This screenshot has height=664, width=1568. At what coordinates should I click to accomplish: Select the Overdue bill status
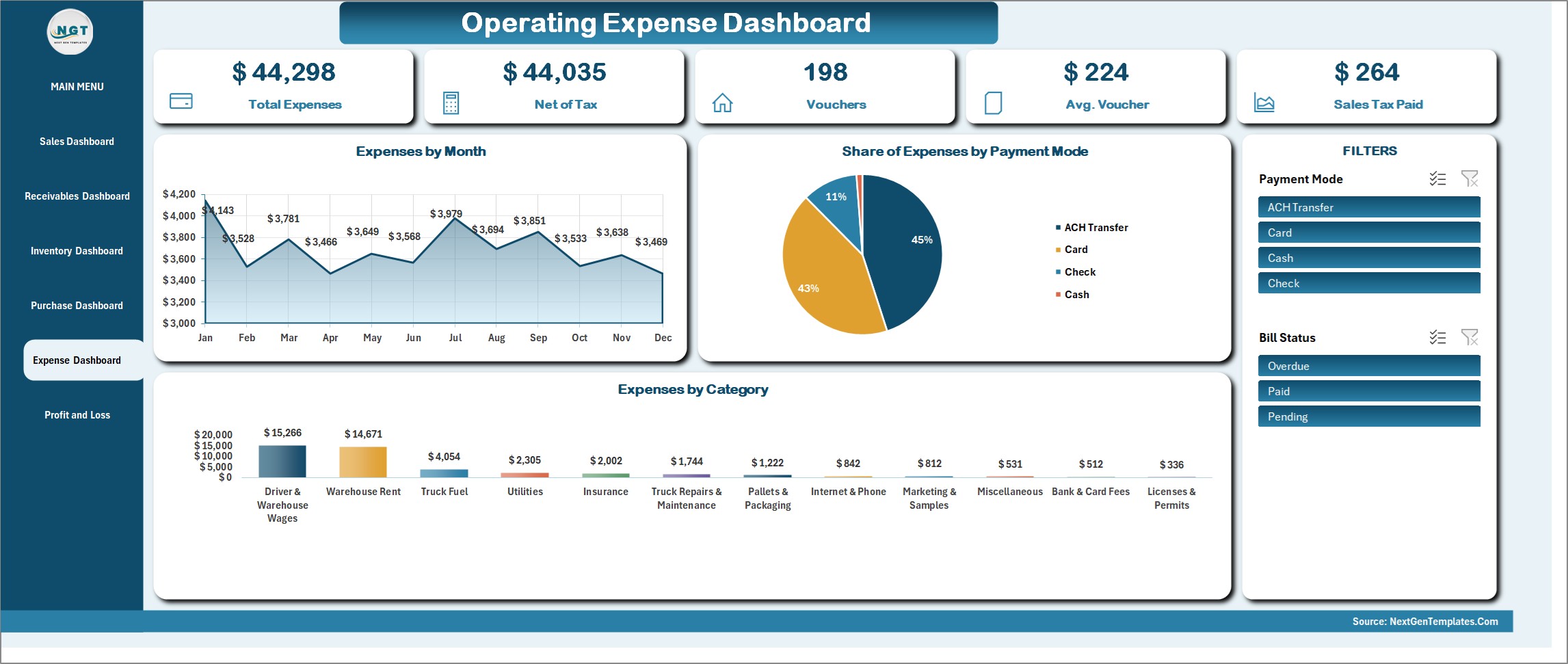[1369, 366]
